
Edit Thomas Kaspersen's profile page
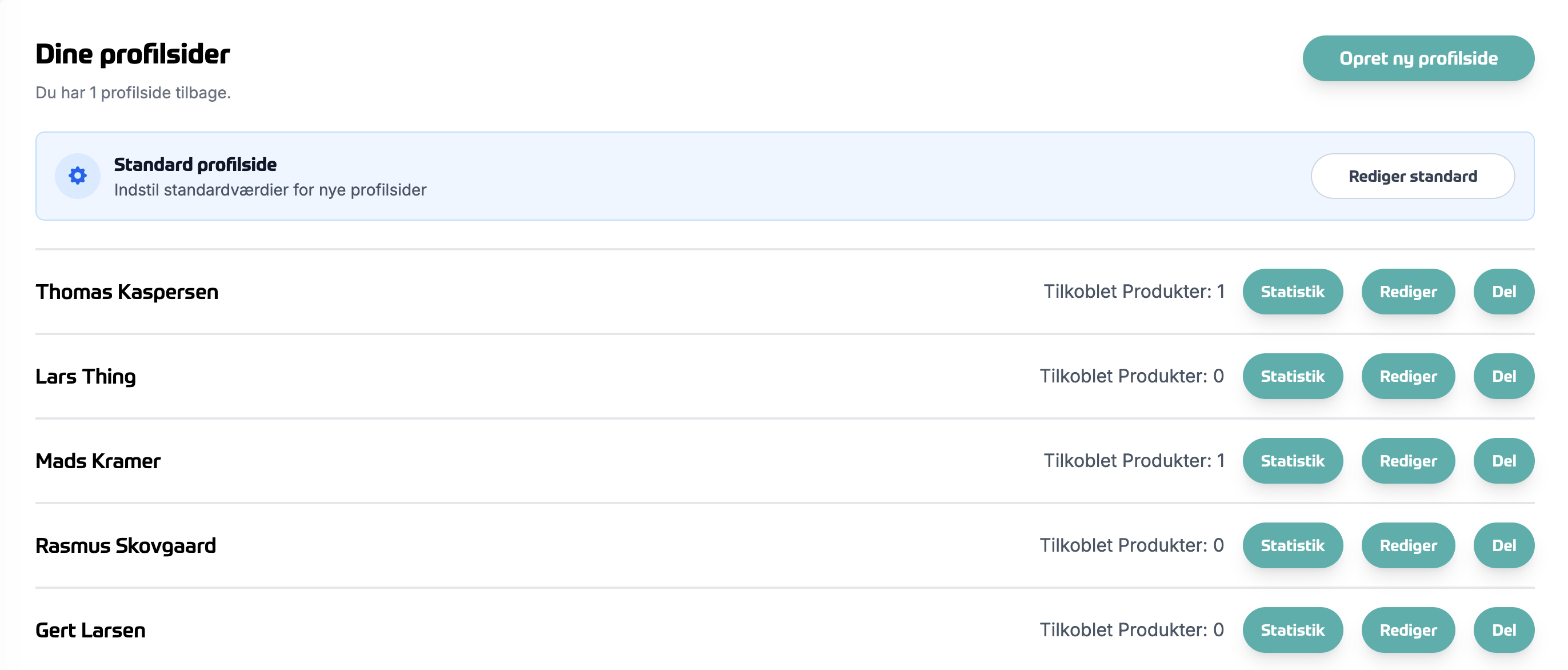1408,292
